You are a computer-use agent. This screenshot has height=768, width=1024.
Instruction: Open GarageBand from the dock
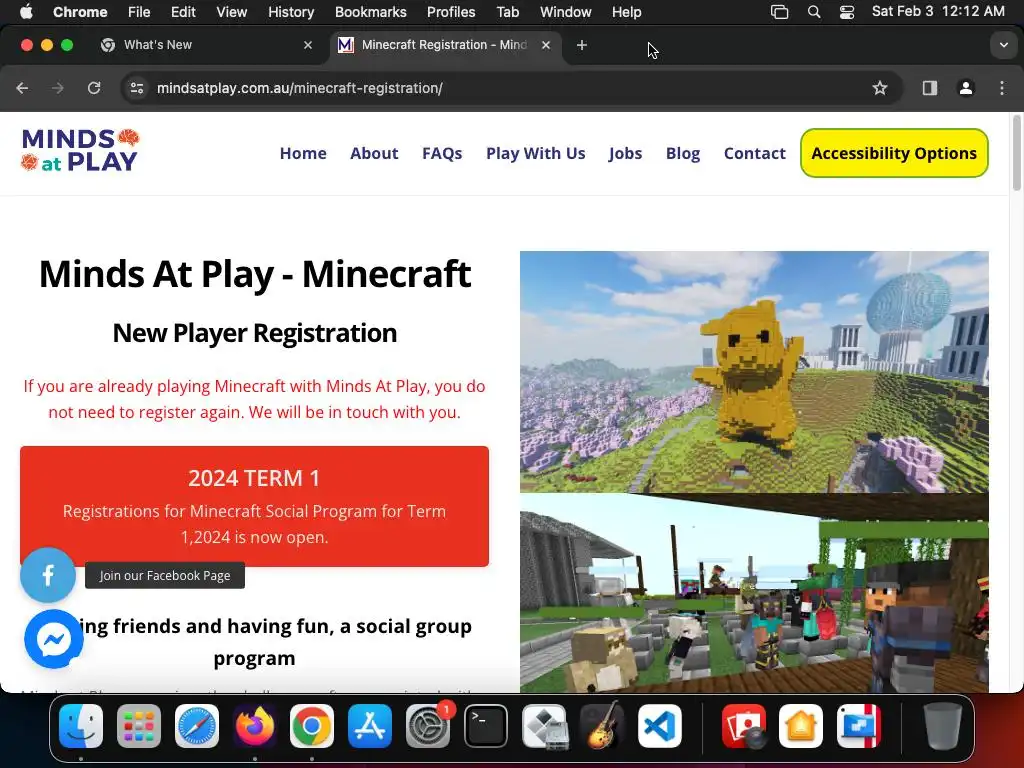coord(601,726)
